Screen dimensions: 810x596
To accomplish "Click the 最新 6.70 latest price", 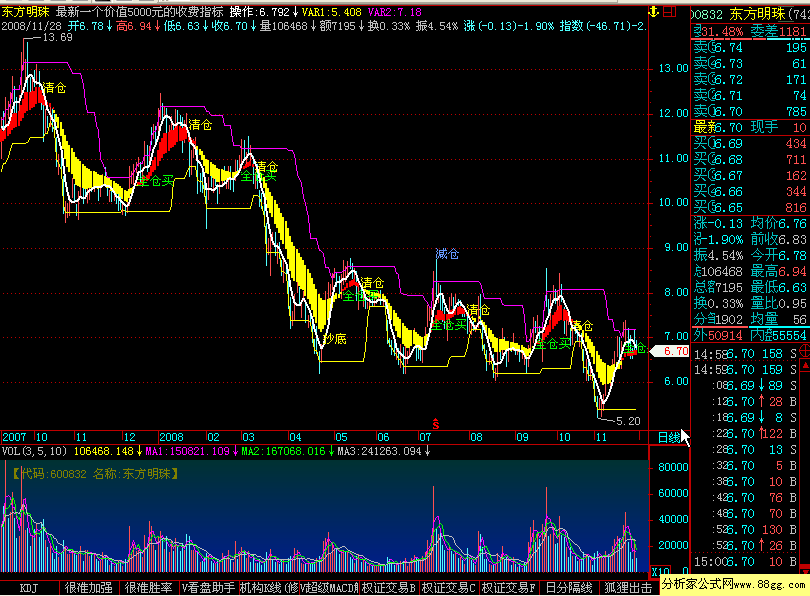I will pyautogui.click(x=718, y=127).
